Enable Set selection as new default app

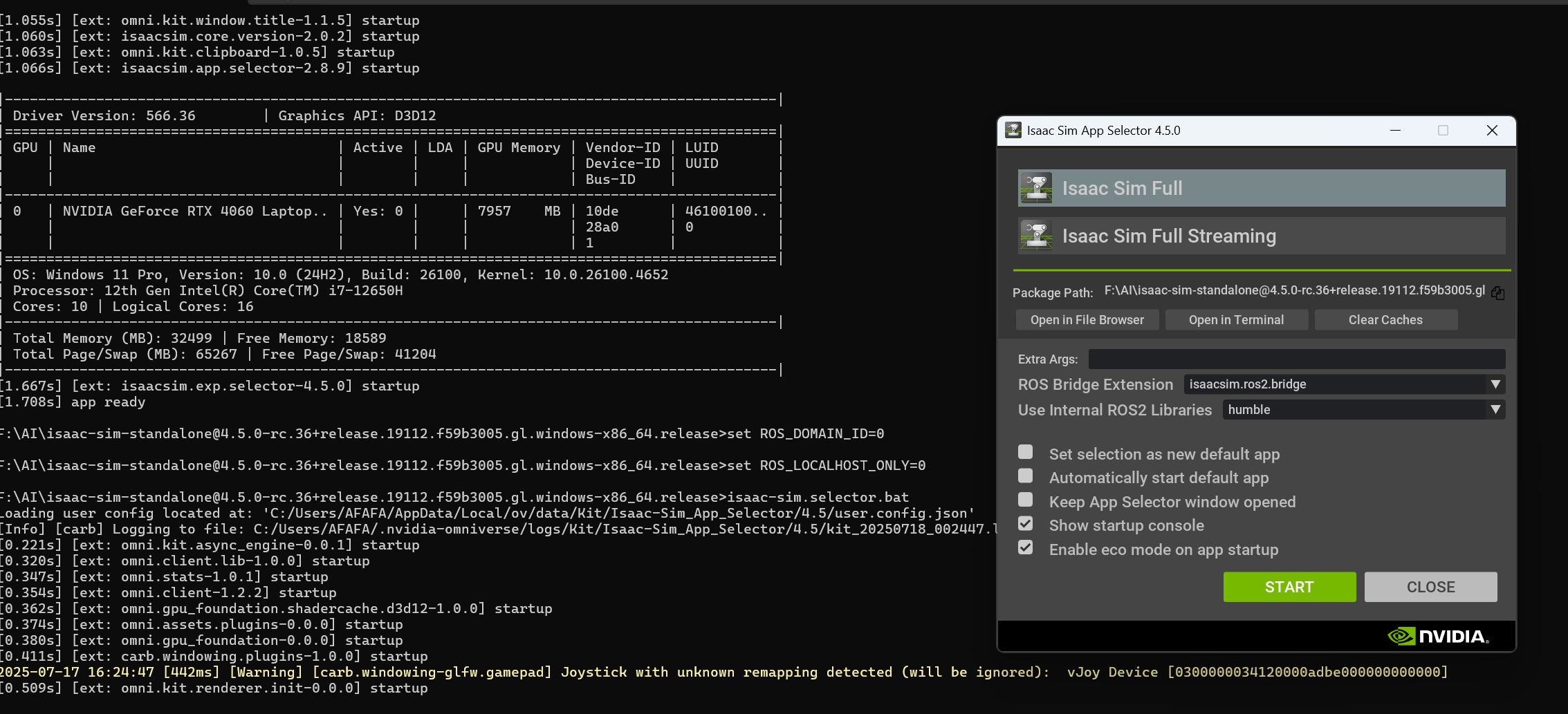tap(1026, 452)
